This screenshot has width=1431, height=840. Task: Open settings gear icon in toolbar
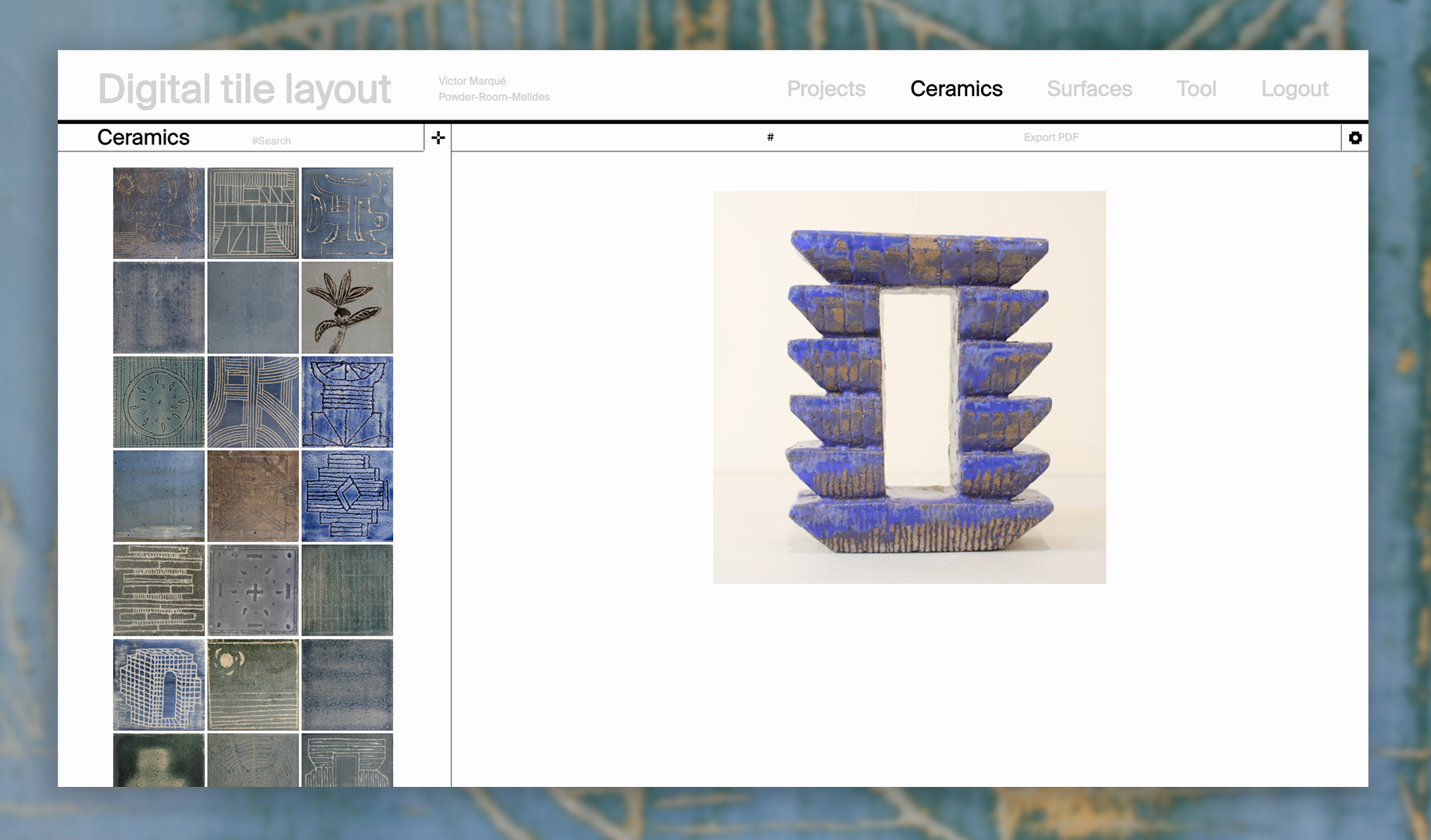(1355, 138)
